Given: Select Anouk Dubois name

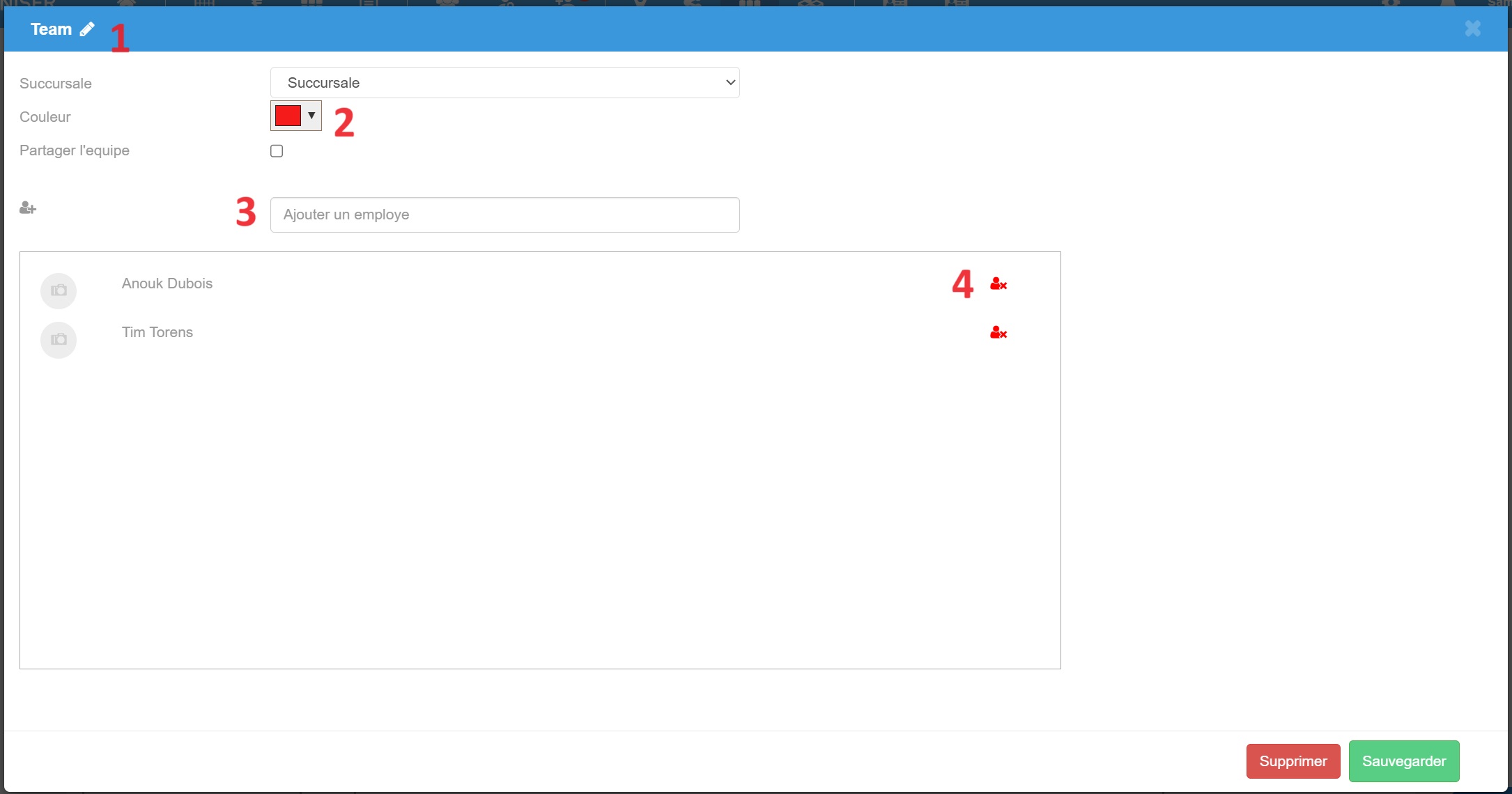Looking at the screenshot, I should (167, 283).
